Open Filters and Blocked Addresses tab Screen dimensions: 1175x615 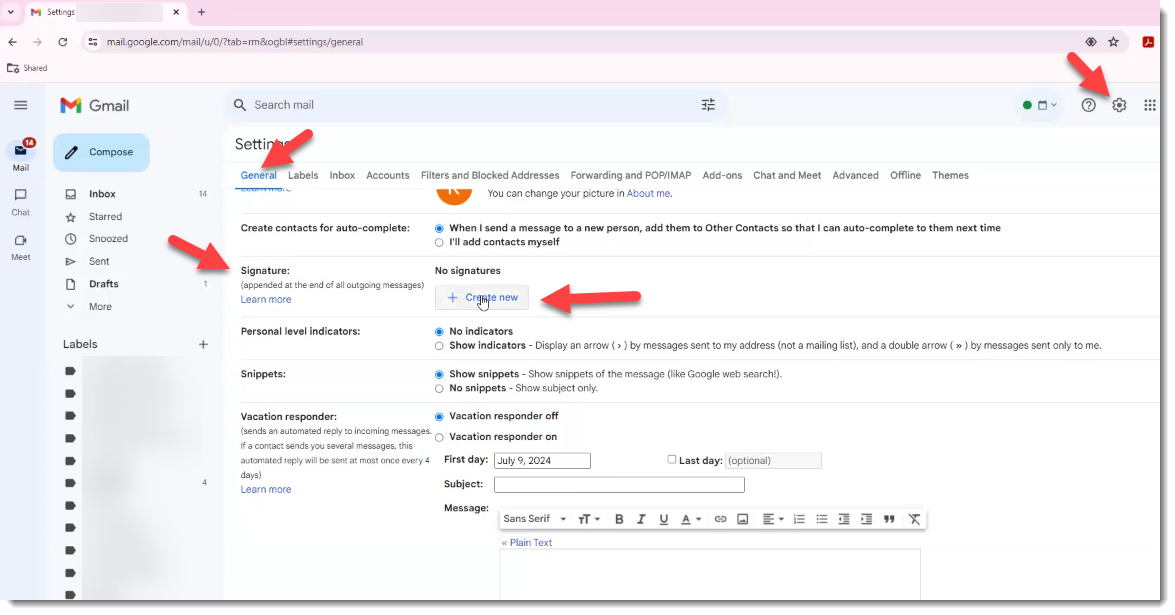pyautogui.click(x=490, y=175)
